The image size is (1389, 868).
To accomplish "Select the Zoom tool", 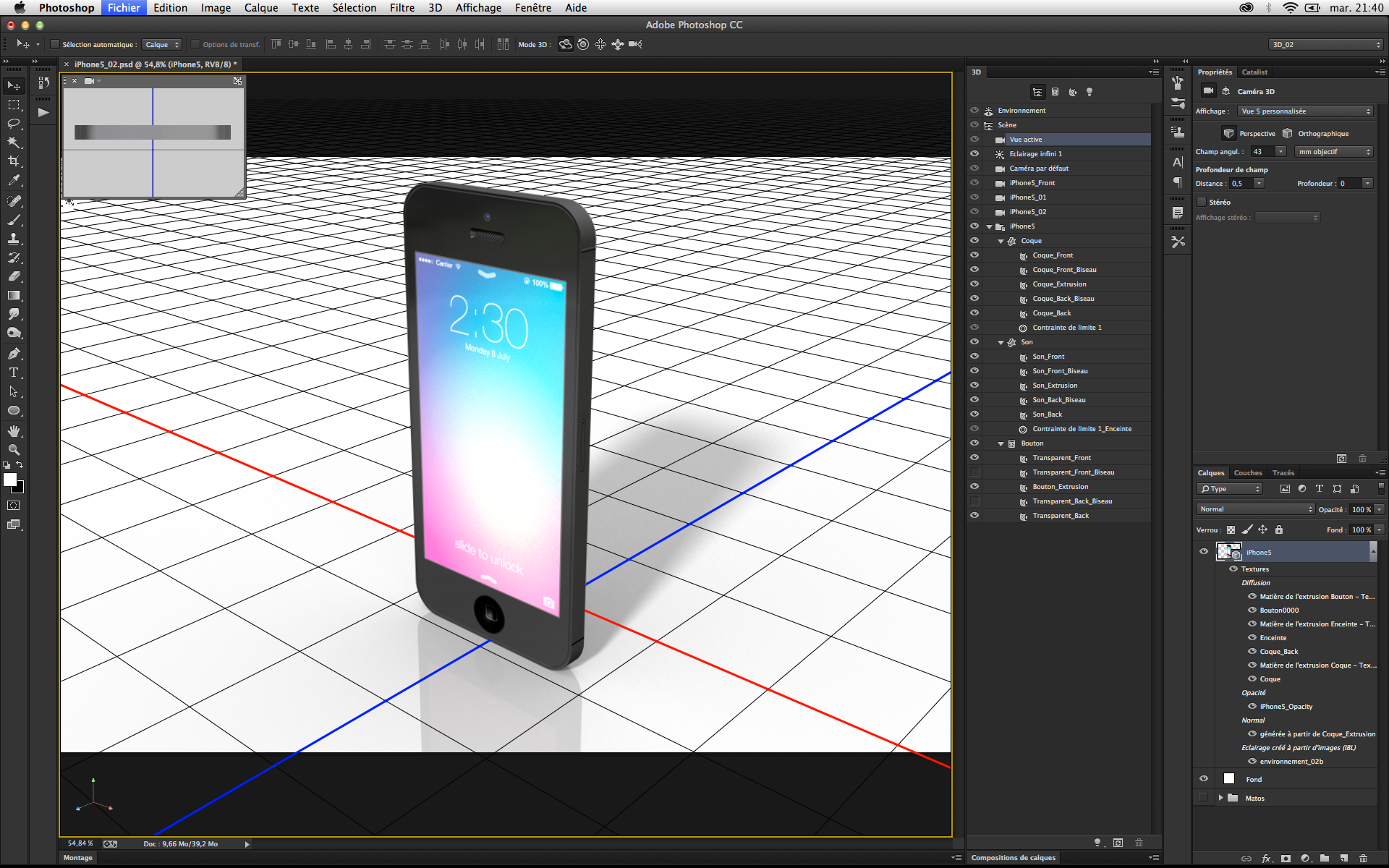I will tap(14, 450).
